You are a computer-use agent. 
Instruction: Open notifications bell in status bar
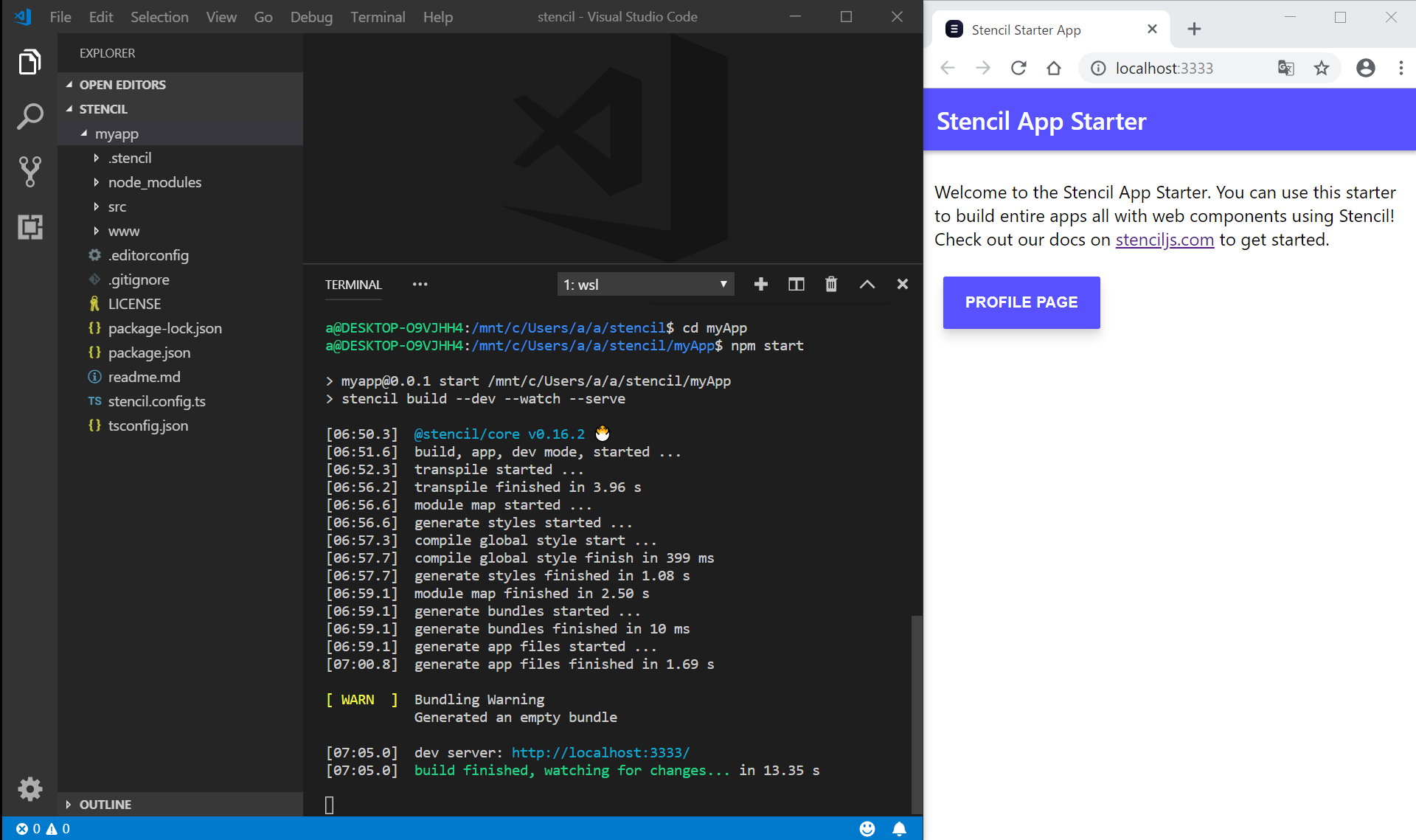tap(899, 828)
